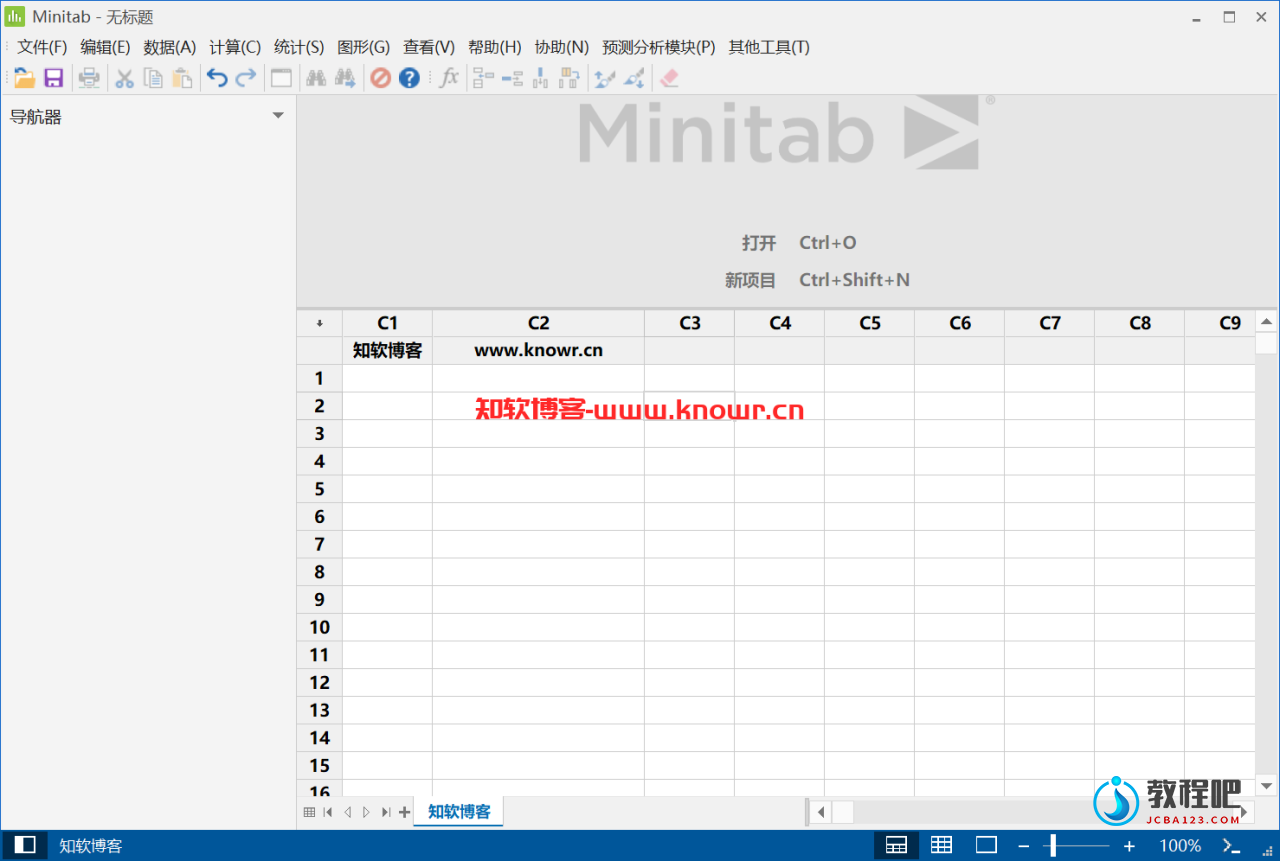Click the horizontal scrollbar left arrow
This screenshot has width=1280, height=861.
[821, 811]
